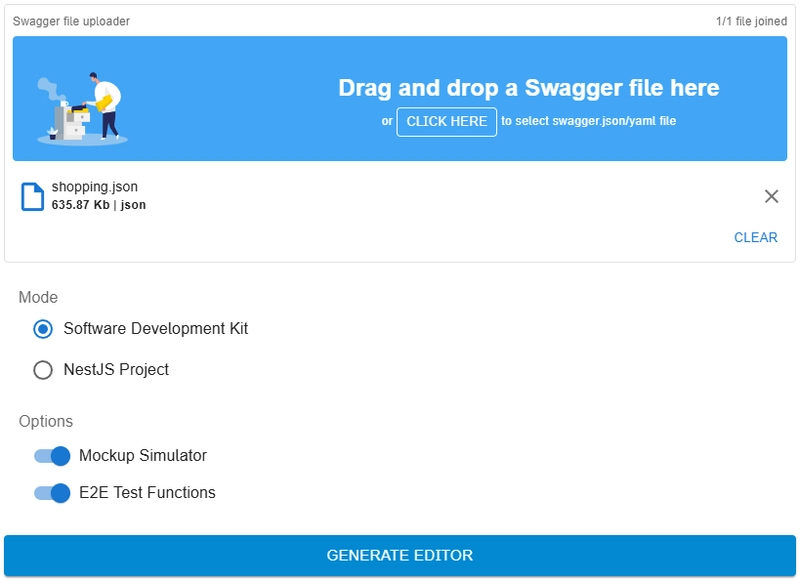Viewport: 800px width, 581px height.
Task: Click the "Software Development Kit" label text
Action: (155, 329)
